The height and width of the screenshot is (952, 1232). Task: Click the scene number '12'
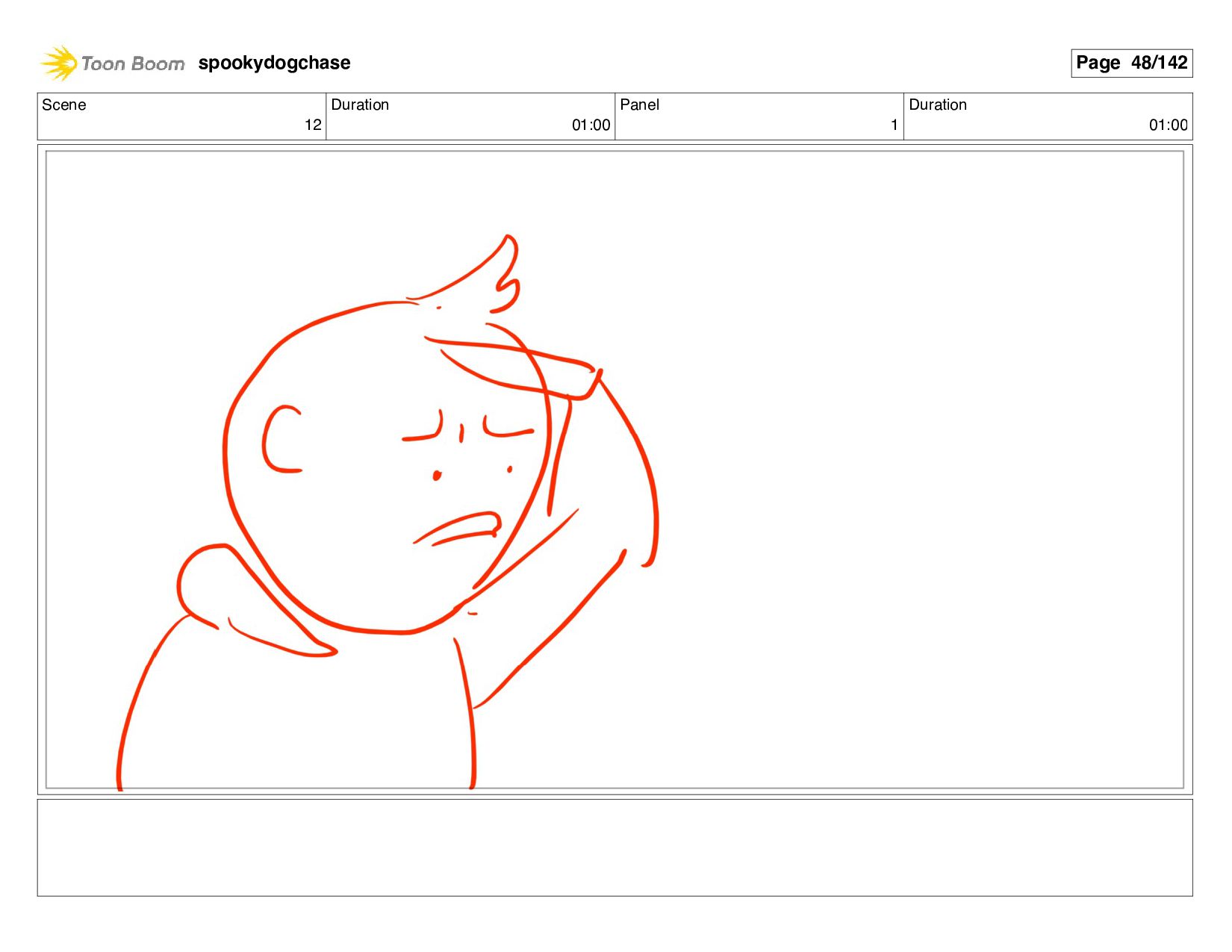[313, 125]
